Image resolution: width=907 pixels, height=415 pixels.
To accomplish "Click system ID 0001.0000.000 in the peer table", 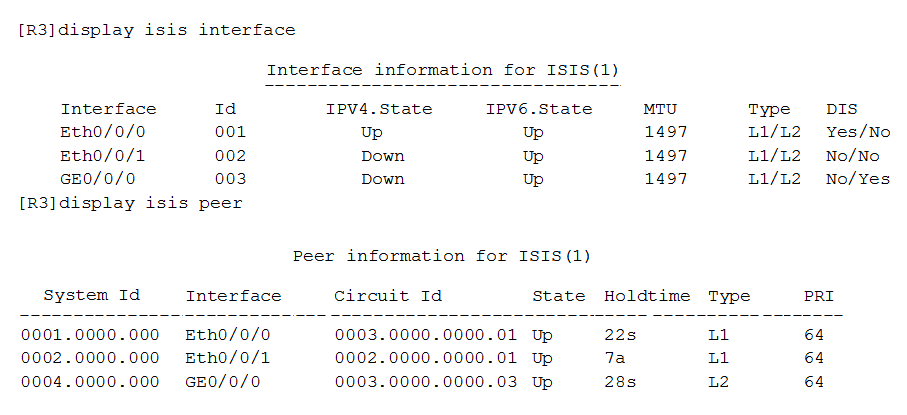I will pos(90,335).
